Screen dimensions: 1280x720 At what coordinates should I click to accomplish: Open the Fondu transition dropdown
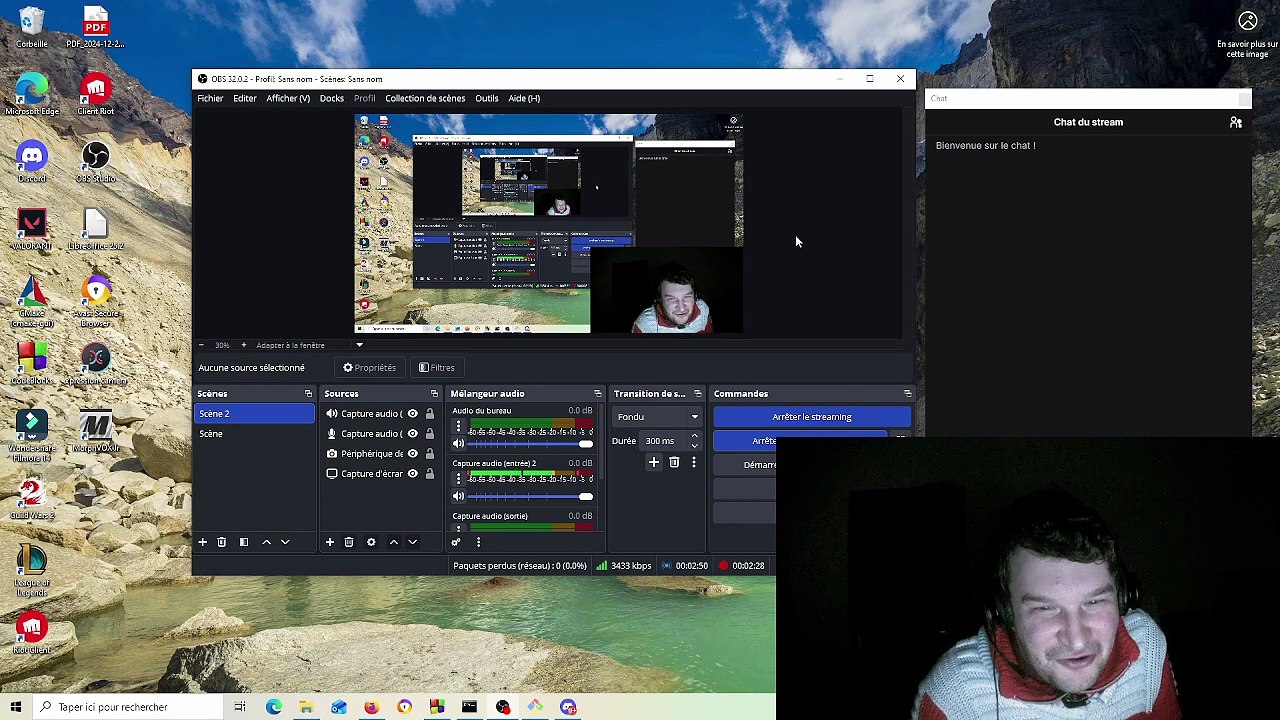(x=657, y=417)
